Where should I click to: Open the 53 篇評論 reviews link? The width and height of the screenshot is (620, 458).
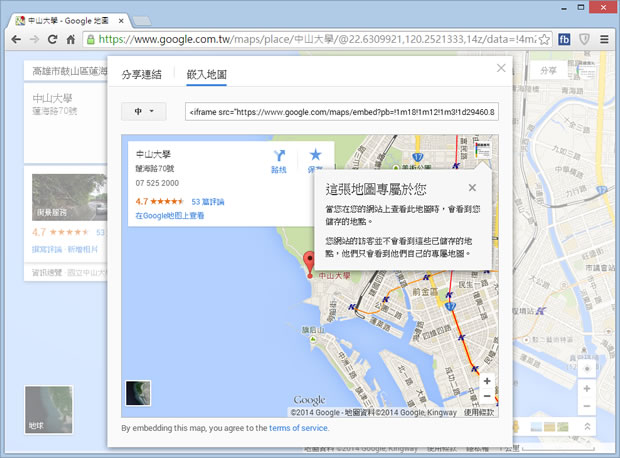click(208, 201)
